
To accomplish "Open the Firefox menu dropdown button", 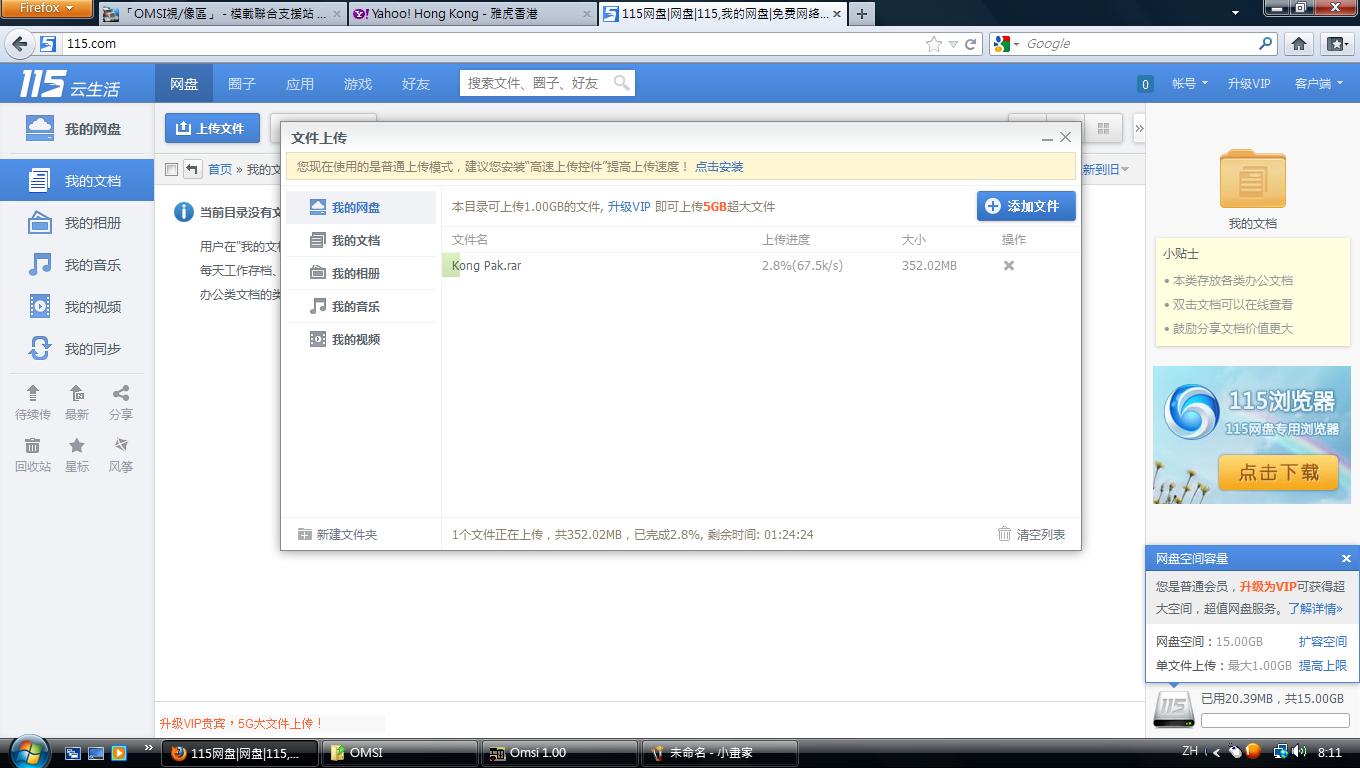I will tap(47, 9).
